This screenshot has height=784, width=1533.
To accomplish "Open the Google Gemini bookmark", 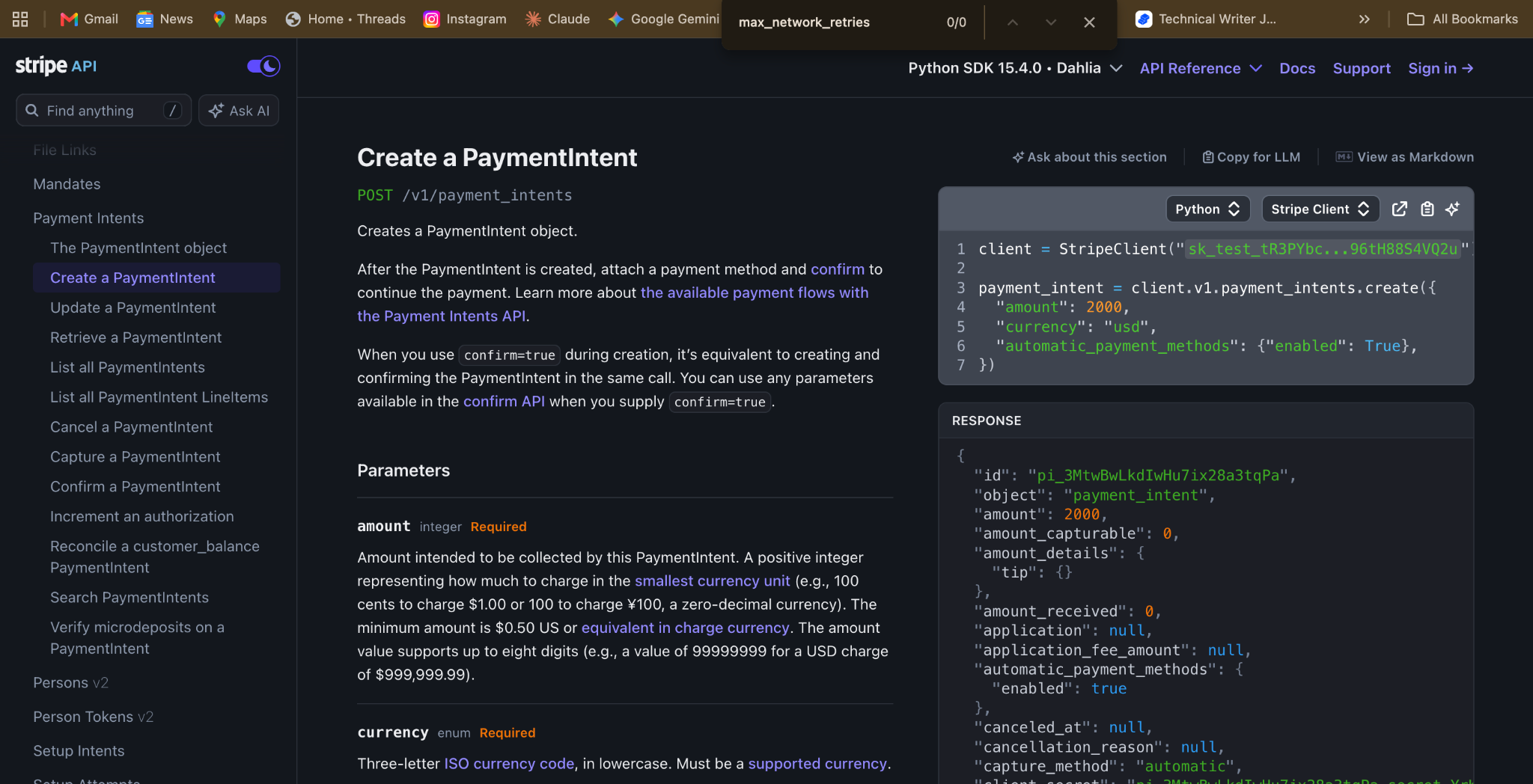I will click(664, 19).
